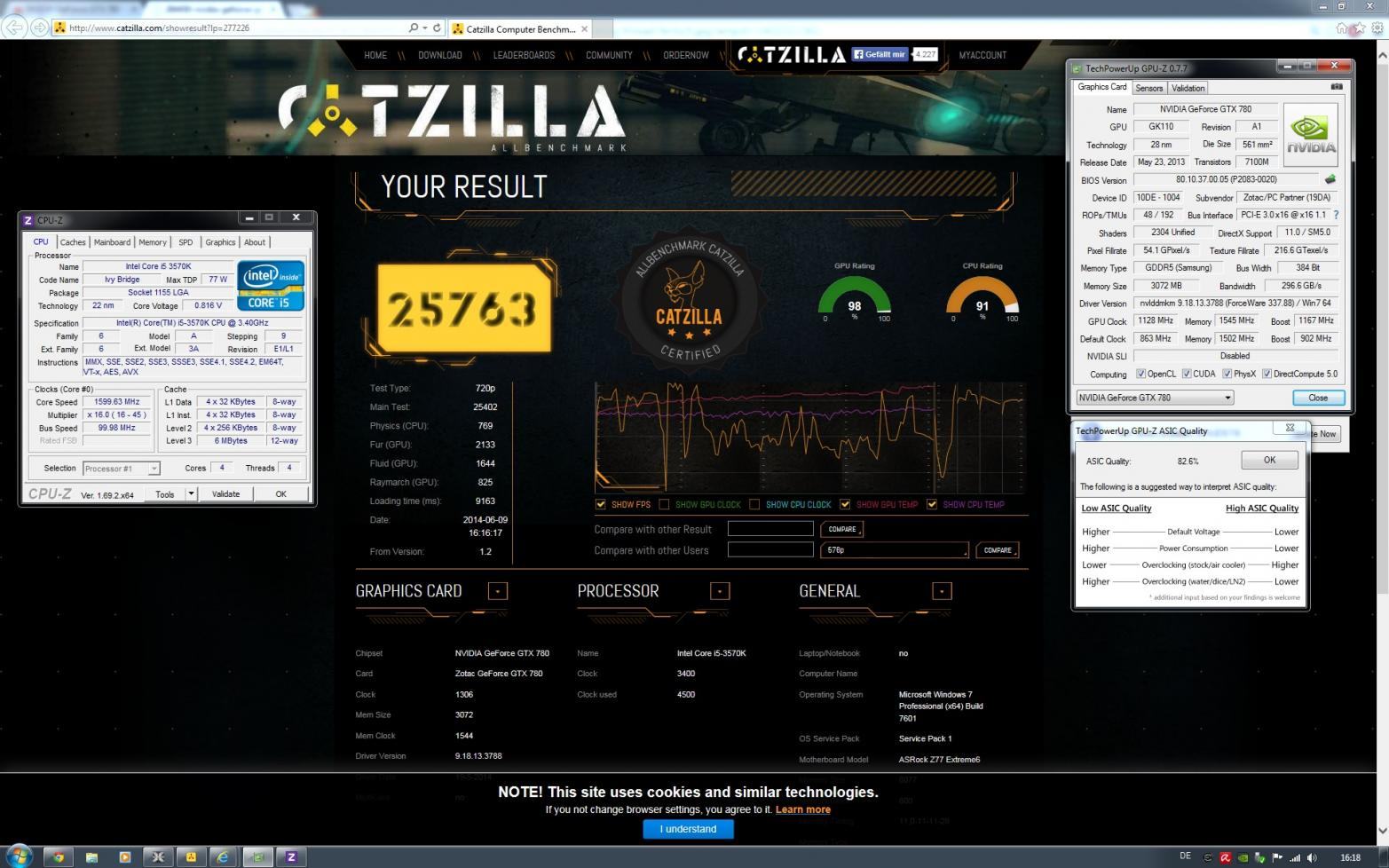Toggle the SHOW CPU CLOCK checkbox
This screenshot has height=868, width=1389.
tap(754, 504)
